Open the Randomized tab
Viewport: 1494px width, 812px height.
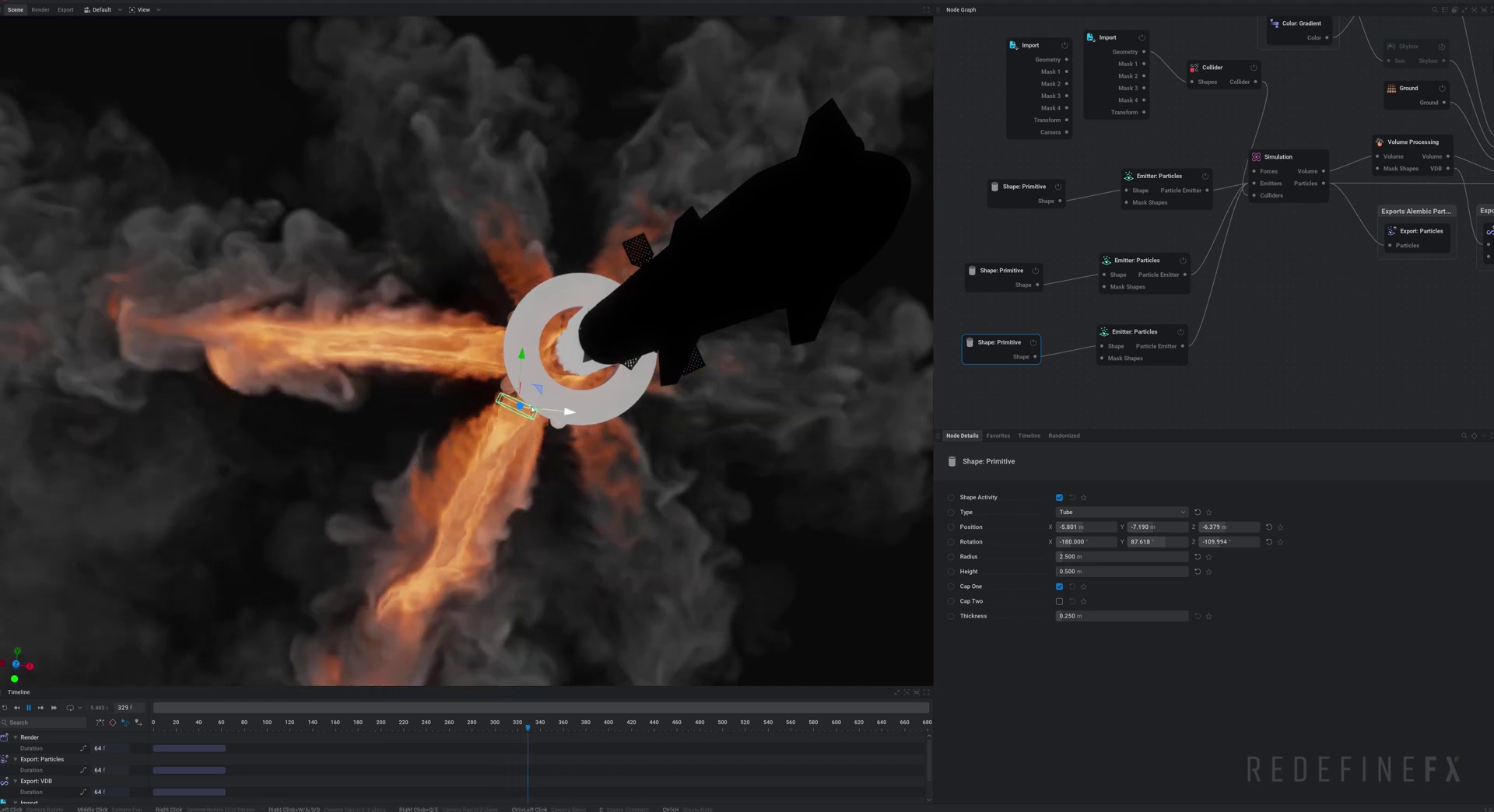coord(1064,436)
